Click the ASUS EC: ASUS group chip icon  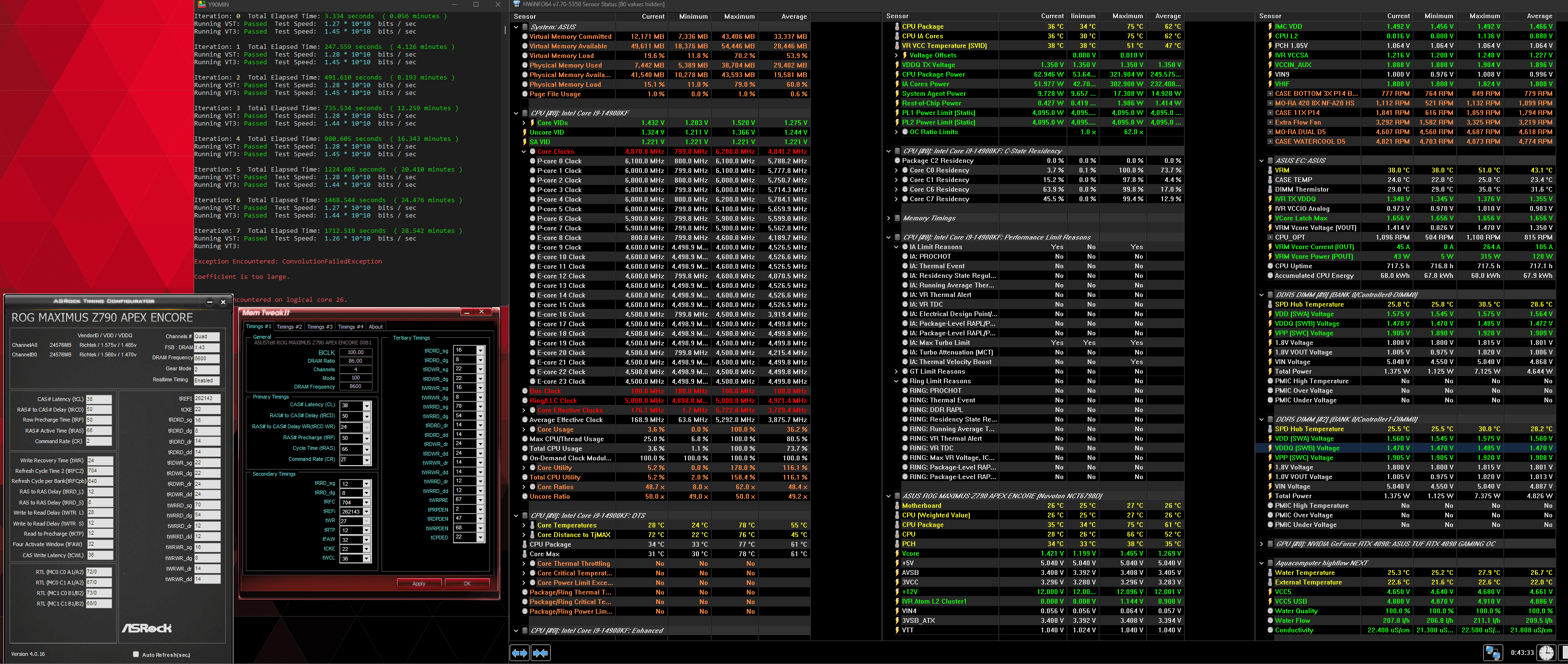(1270, 160)
